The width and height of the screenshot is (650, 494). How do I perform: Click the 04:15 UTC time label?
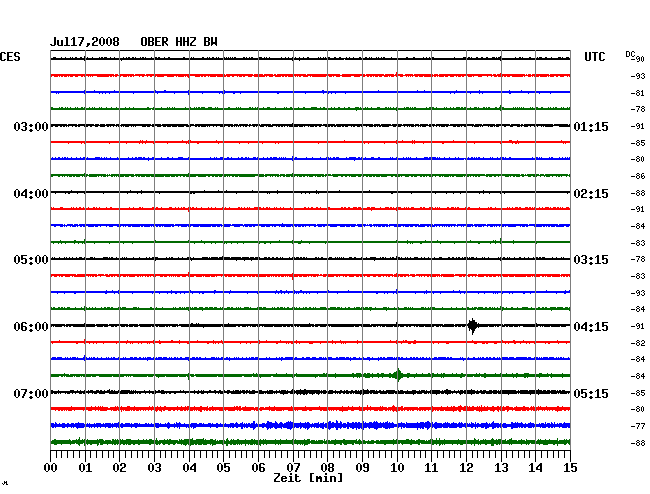click(591, 327)
